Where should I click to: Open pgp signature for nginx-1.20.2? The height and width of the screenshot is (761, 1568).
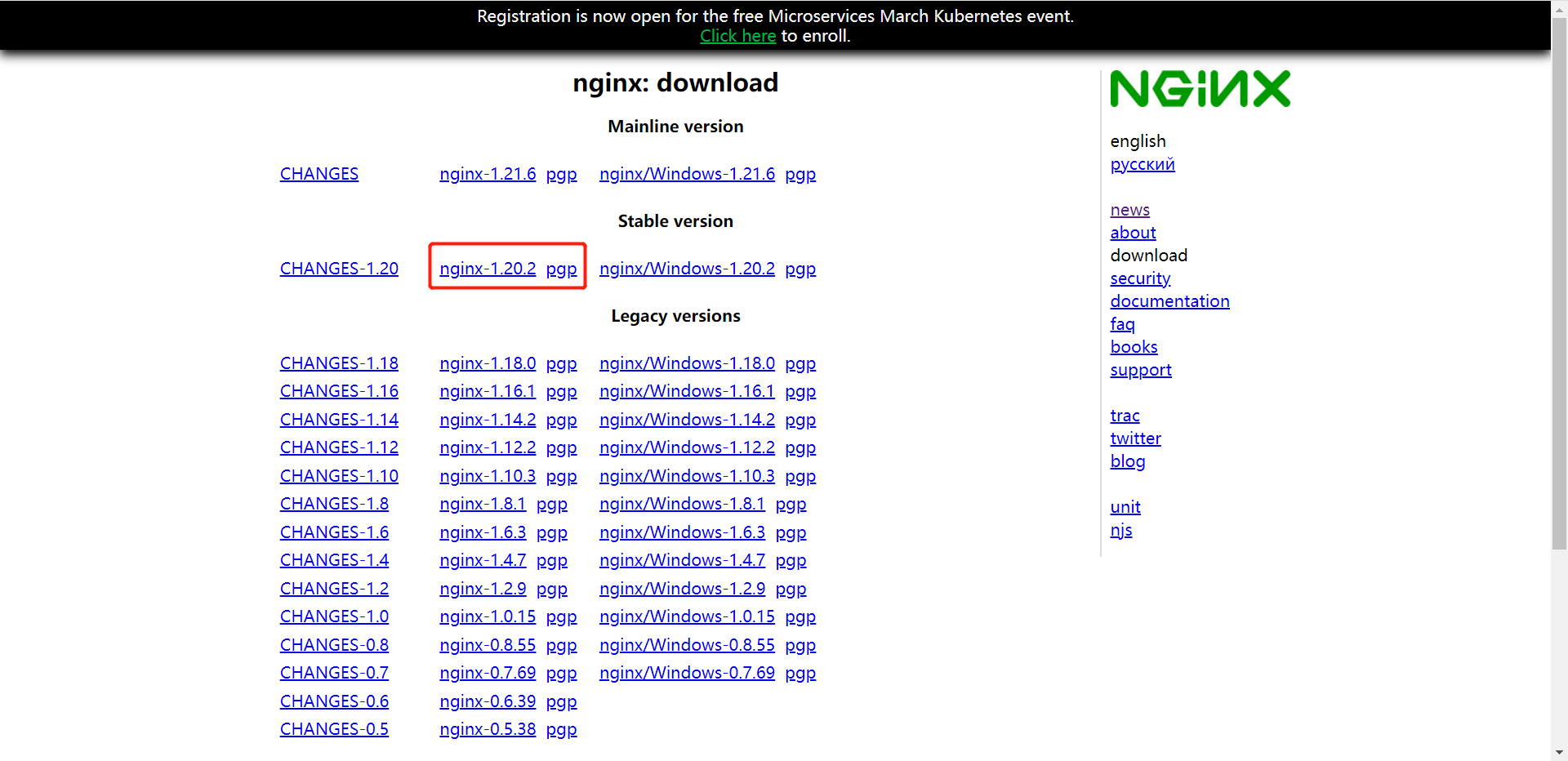pyautogui.click(x=561, y=269)
